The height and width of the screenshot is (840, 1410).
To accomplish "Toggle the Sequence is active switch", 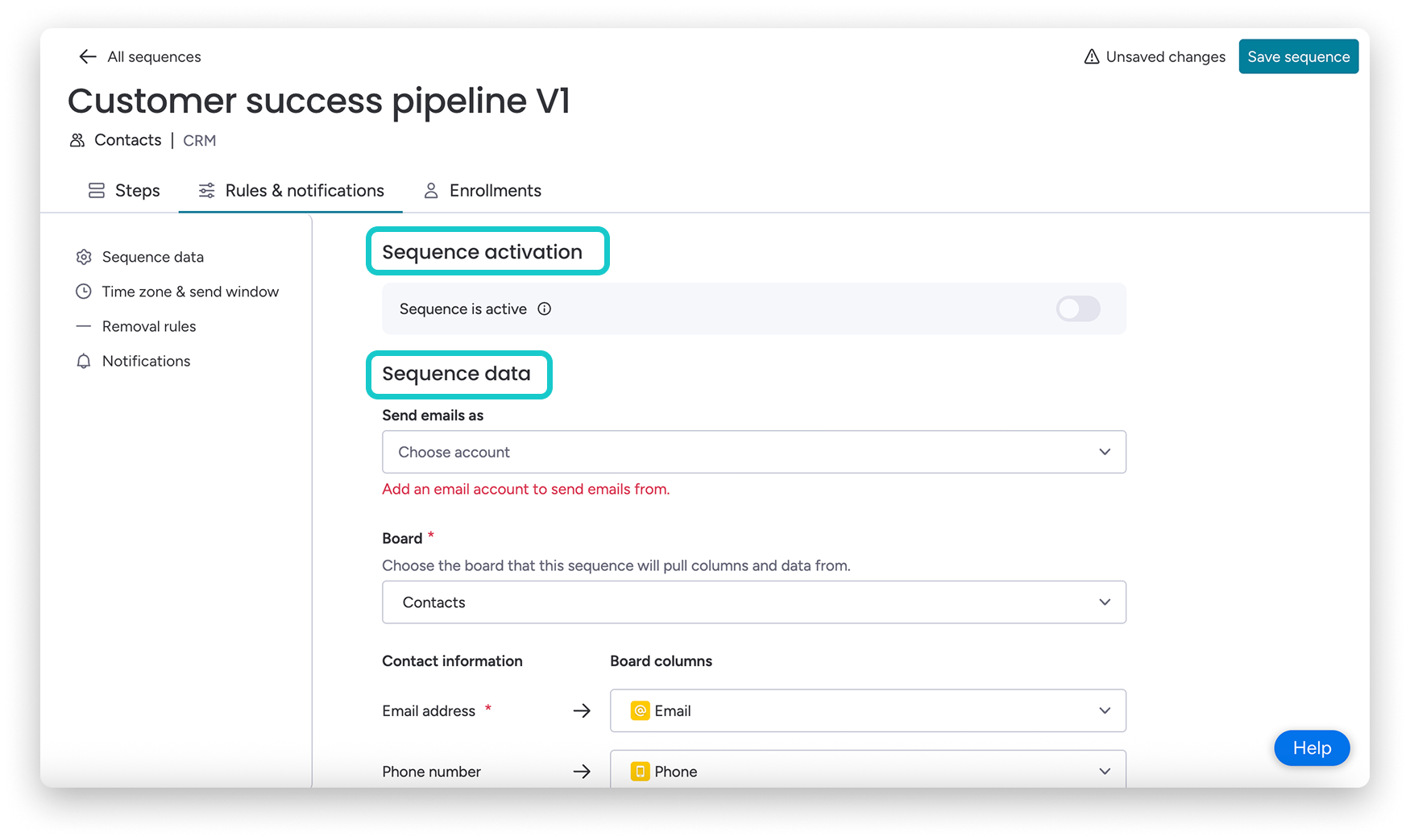I will click(1078, 308).
